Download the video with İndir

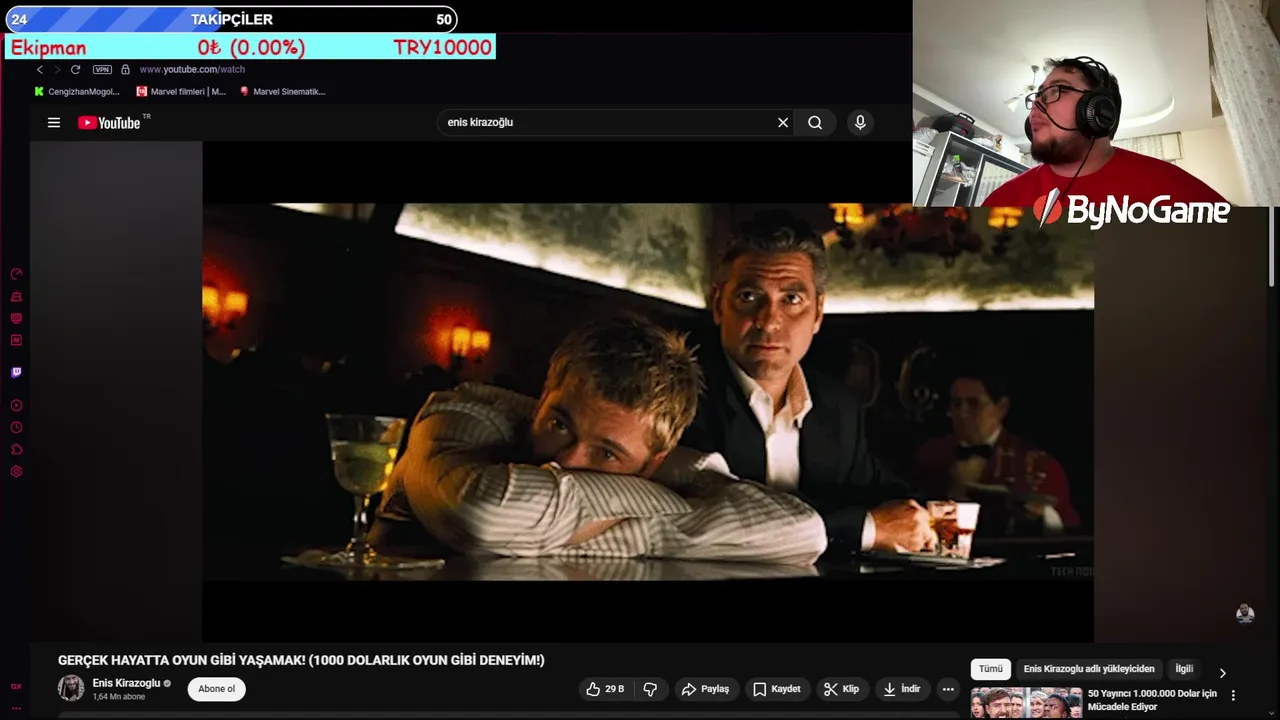[x=901, y=689]
